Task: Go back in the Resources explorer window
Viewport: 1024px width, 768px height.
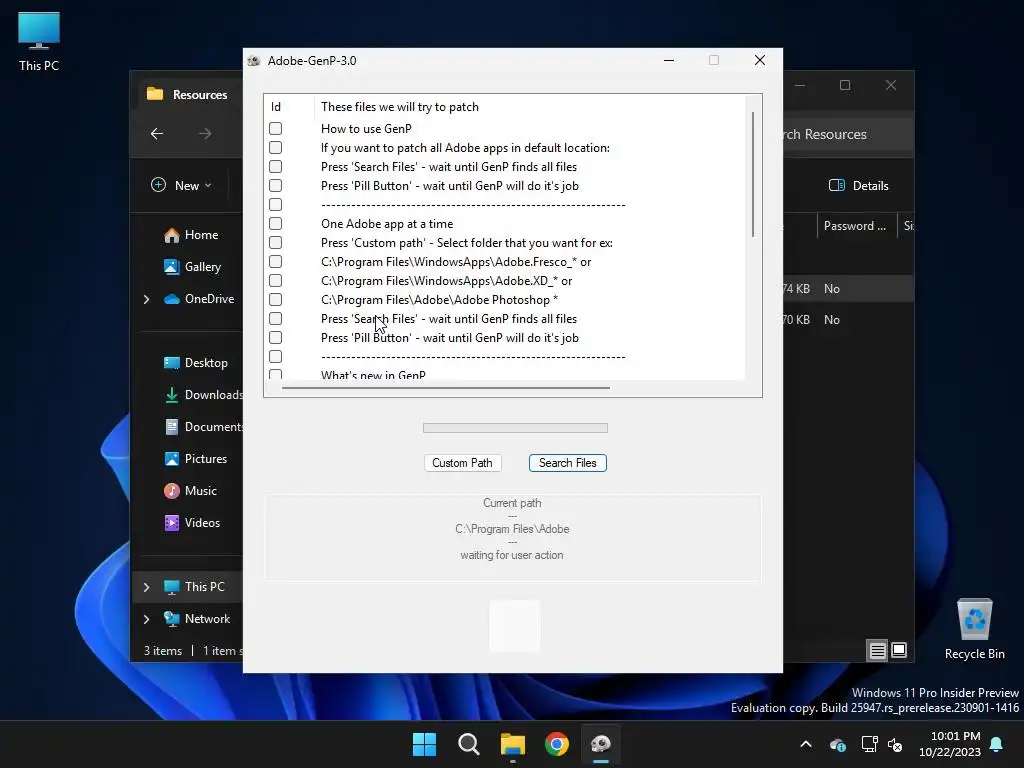Action: [157, 134]
